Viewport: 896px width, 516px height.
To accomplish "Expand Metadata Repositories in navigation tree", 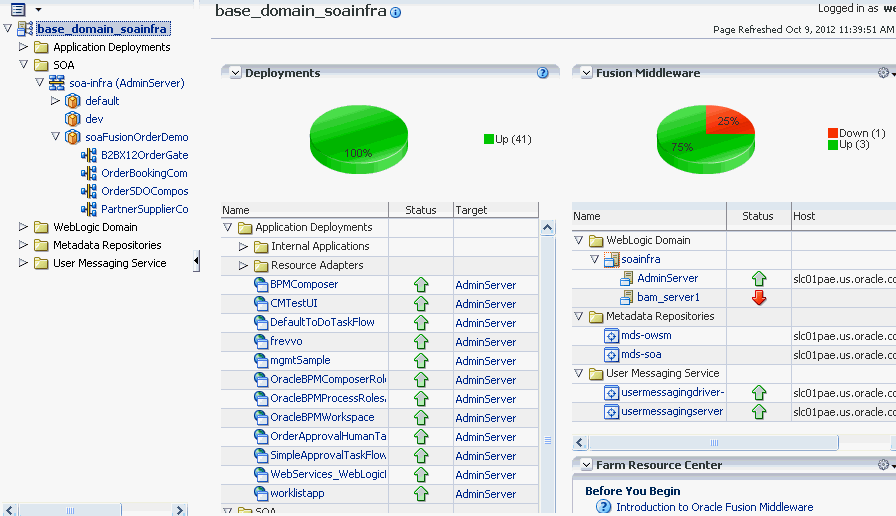I will coord(23,245).
